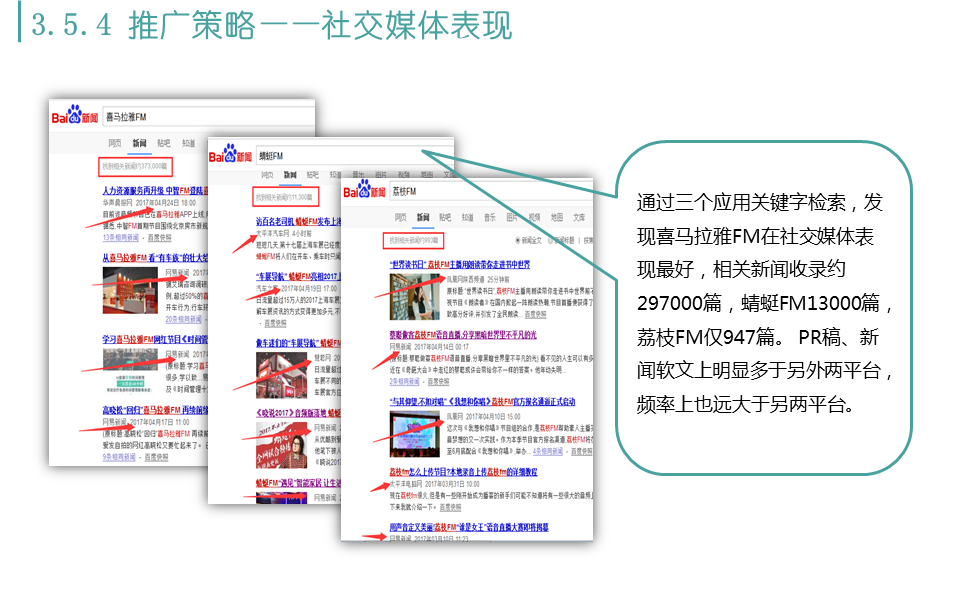This screenshot has width=960, height=600.
Task: Click 13条相同新闻 link in 喜马拉雅FM results
Action: point(121,238)
